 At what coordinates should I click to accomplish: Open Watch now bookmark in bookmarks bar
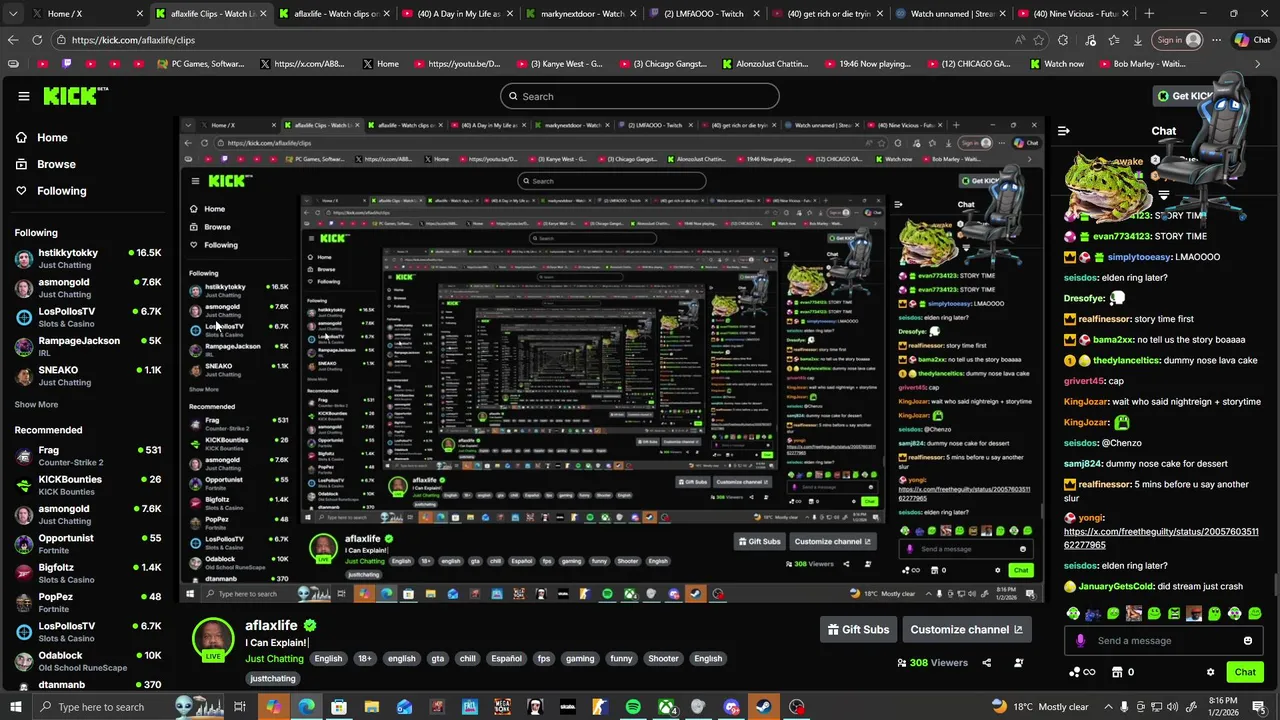click(x=1056, y=64)
